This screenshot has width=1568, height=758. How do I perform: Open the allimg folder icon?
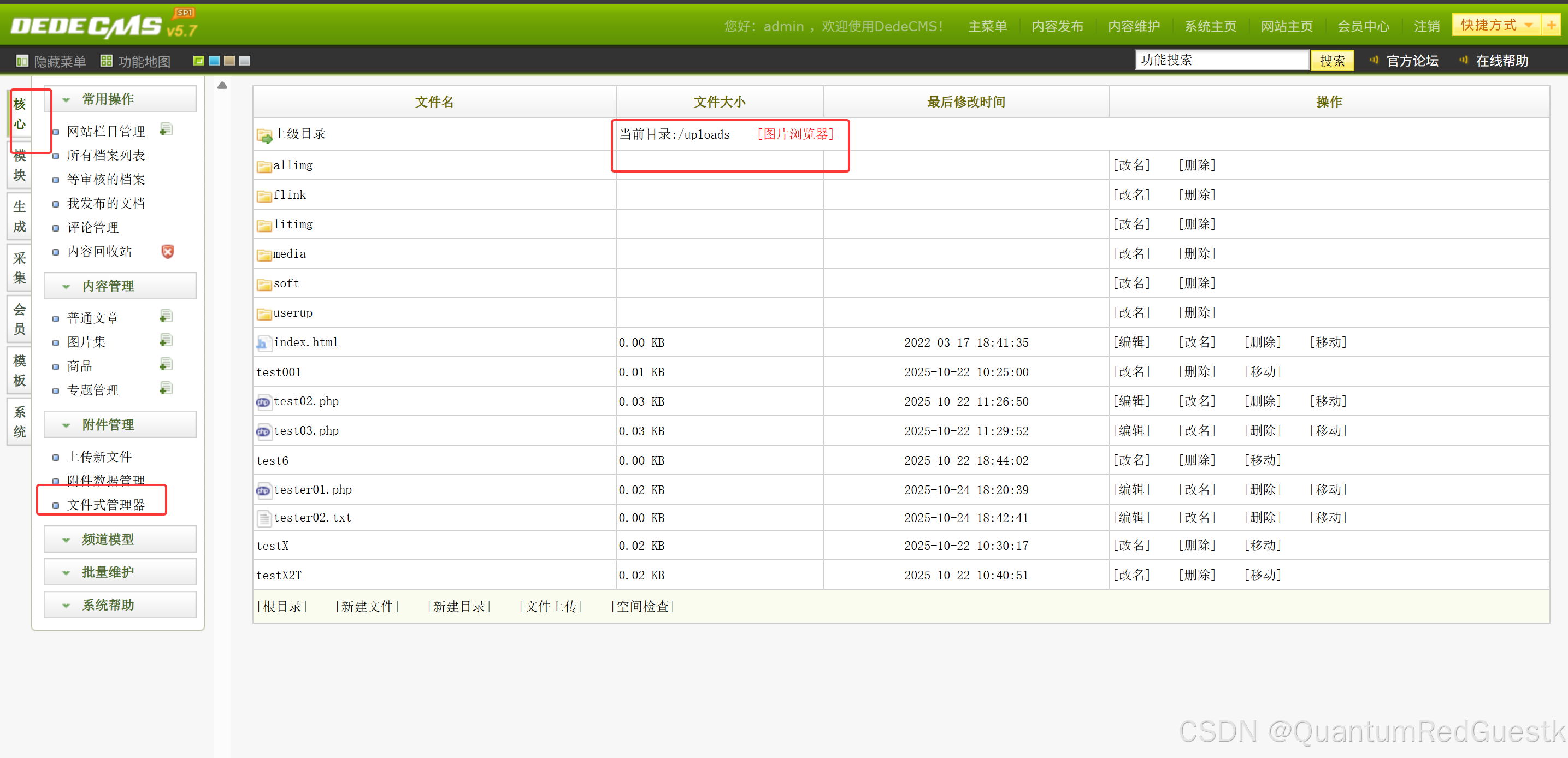click(263, 166)
